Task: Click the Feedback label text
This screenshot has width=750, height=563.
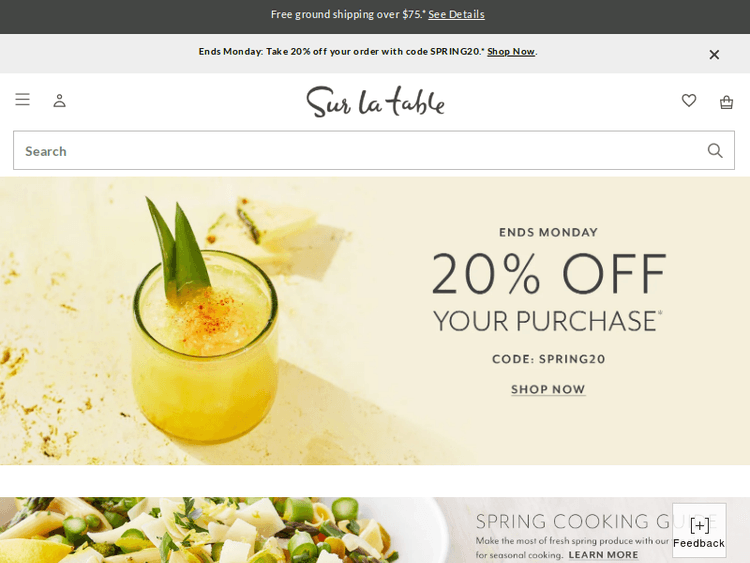Action: (x=699, y=543)
